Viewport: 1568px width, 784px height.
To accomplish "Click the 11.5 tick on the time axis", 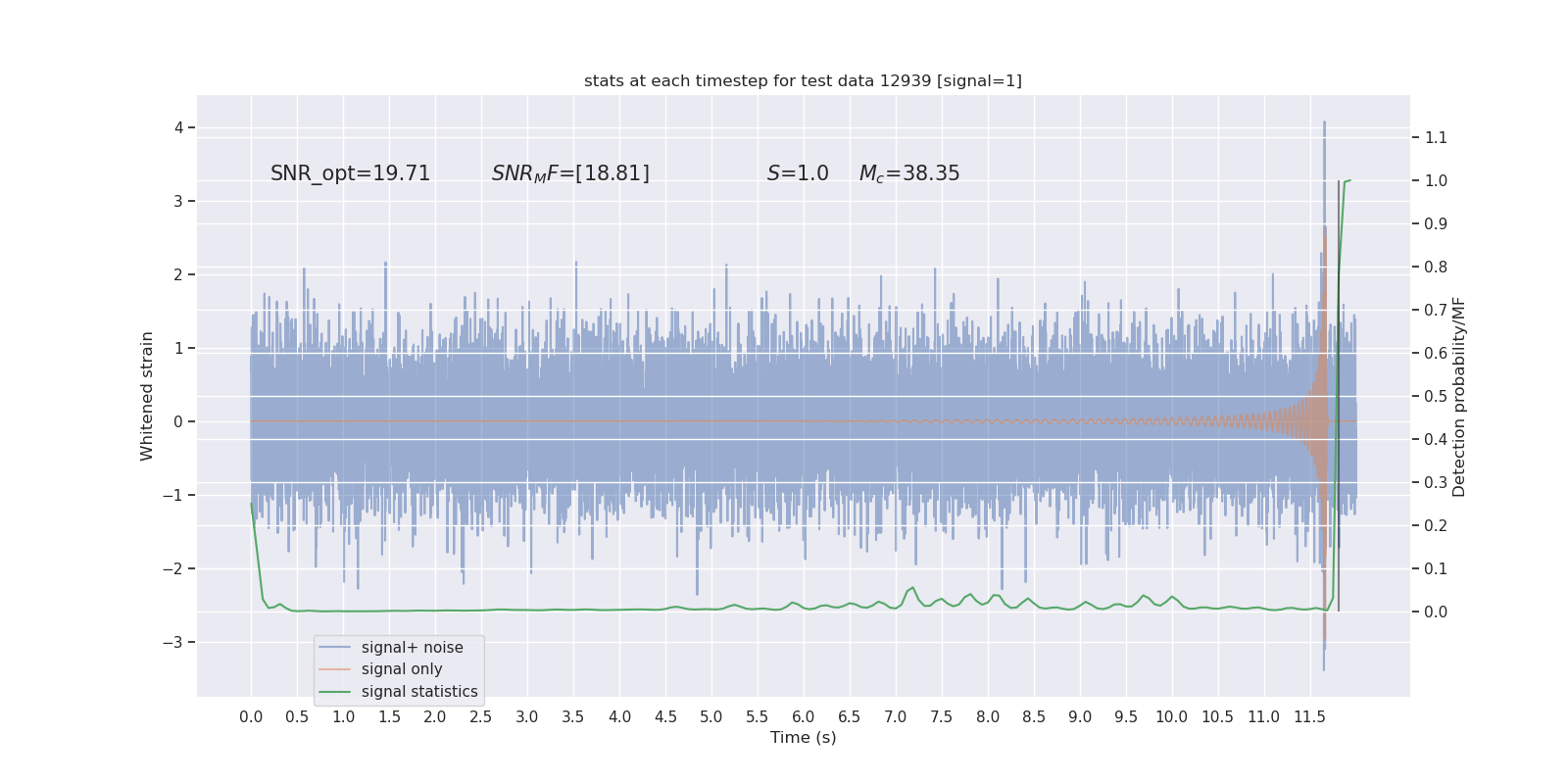I will [x=1309, y=717].
